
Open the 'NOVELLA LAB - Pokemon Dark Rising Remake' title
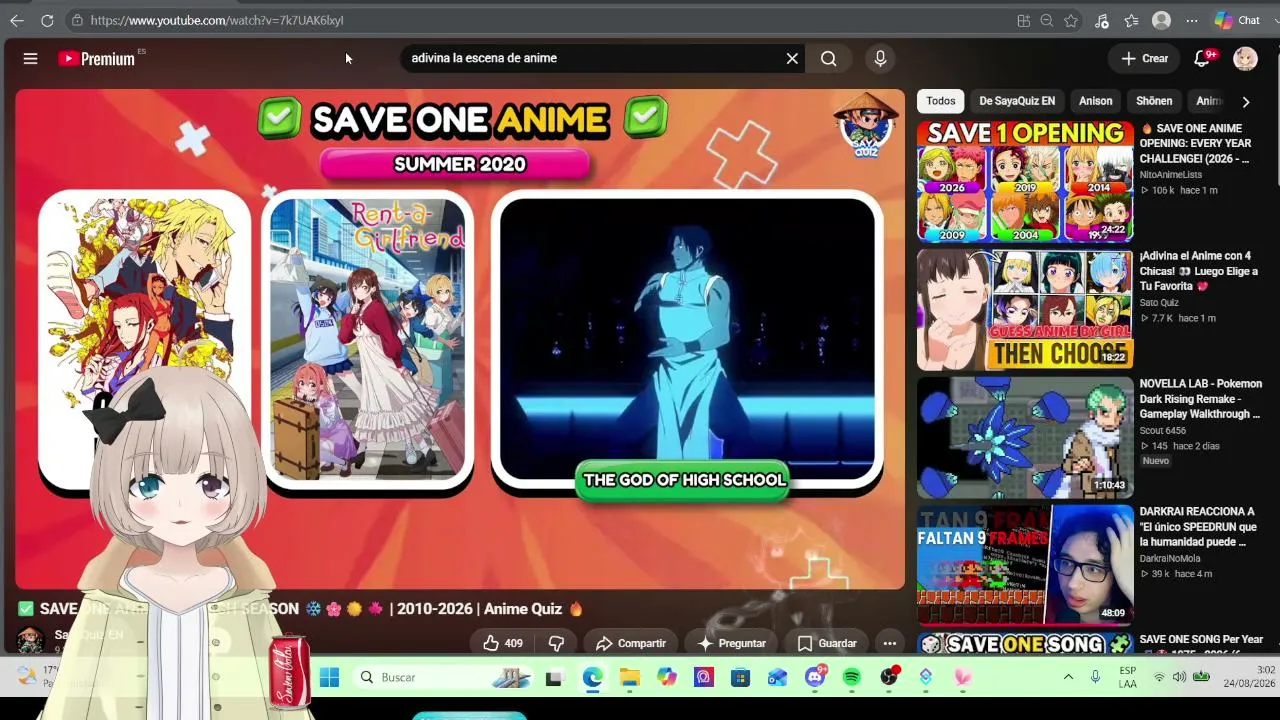tap(1200, 399)
